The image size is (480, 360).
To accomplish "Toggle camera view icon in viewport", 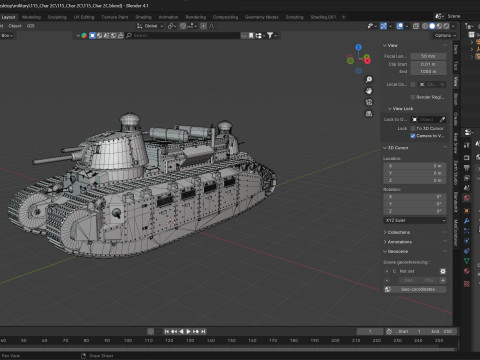I will point(369,102).
